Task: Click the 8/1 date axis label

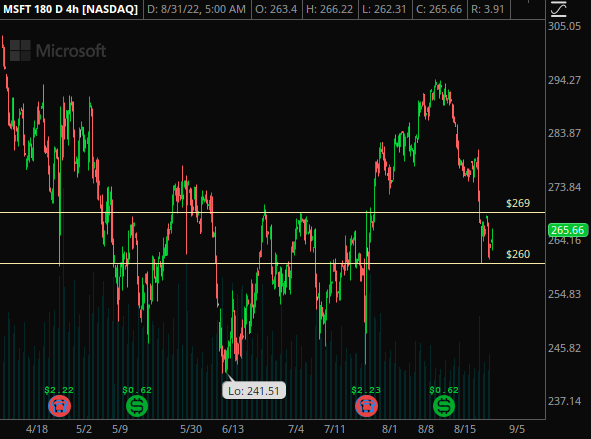Action: coord(389,429)
